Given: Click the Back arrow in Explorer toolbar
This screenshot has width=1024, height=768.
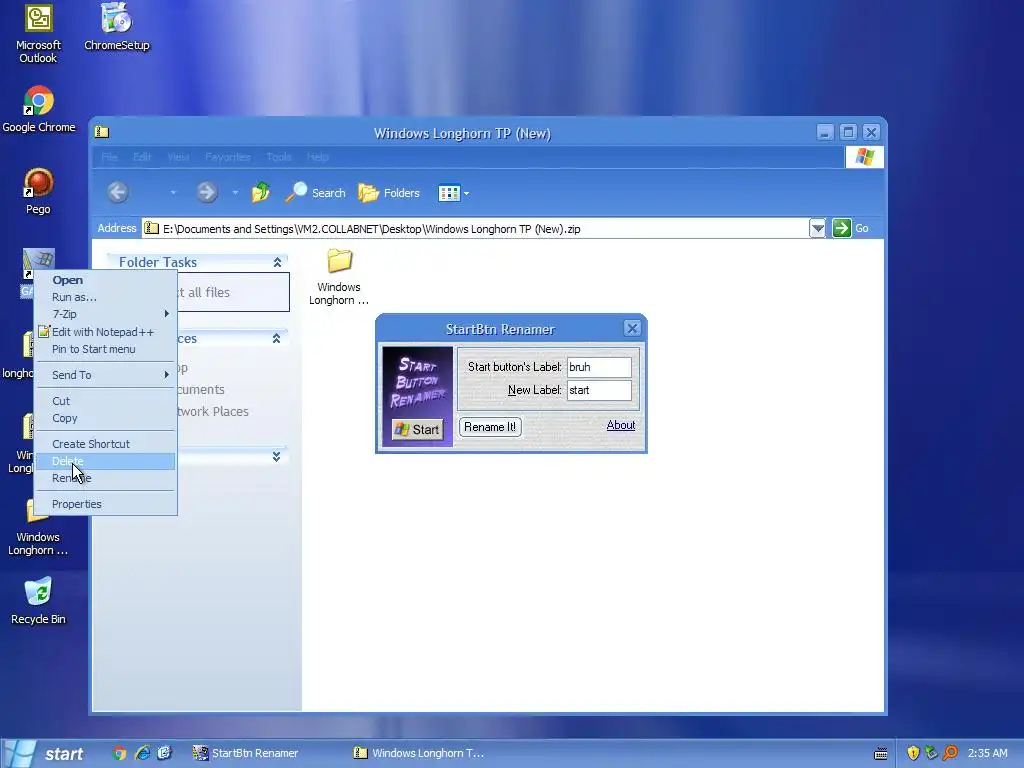Looking at the screenshot, I should tap(118, 193).
